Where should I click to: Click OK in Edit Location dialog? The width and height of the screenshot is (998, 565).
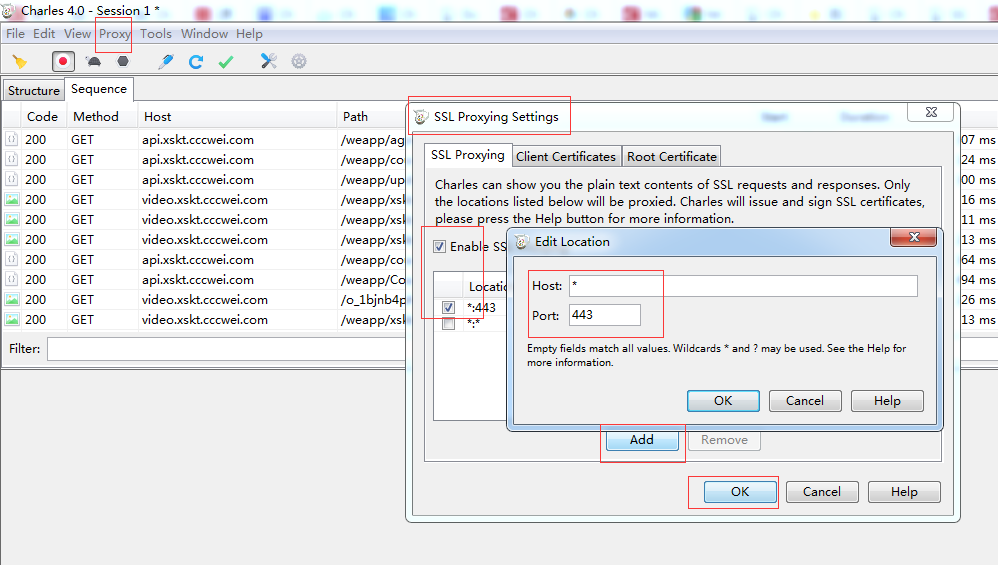[723, 401]
